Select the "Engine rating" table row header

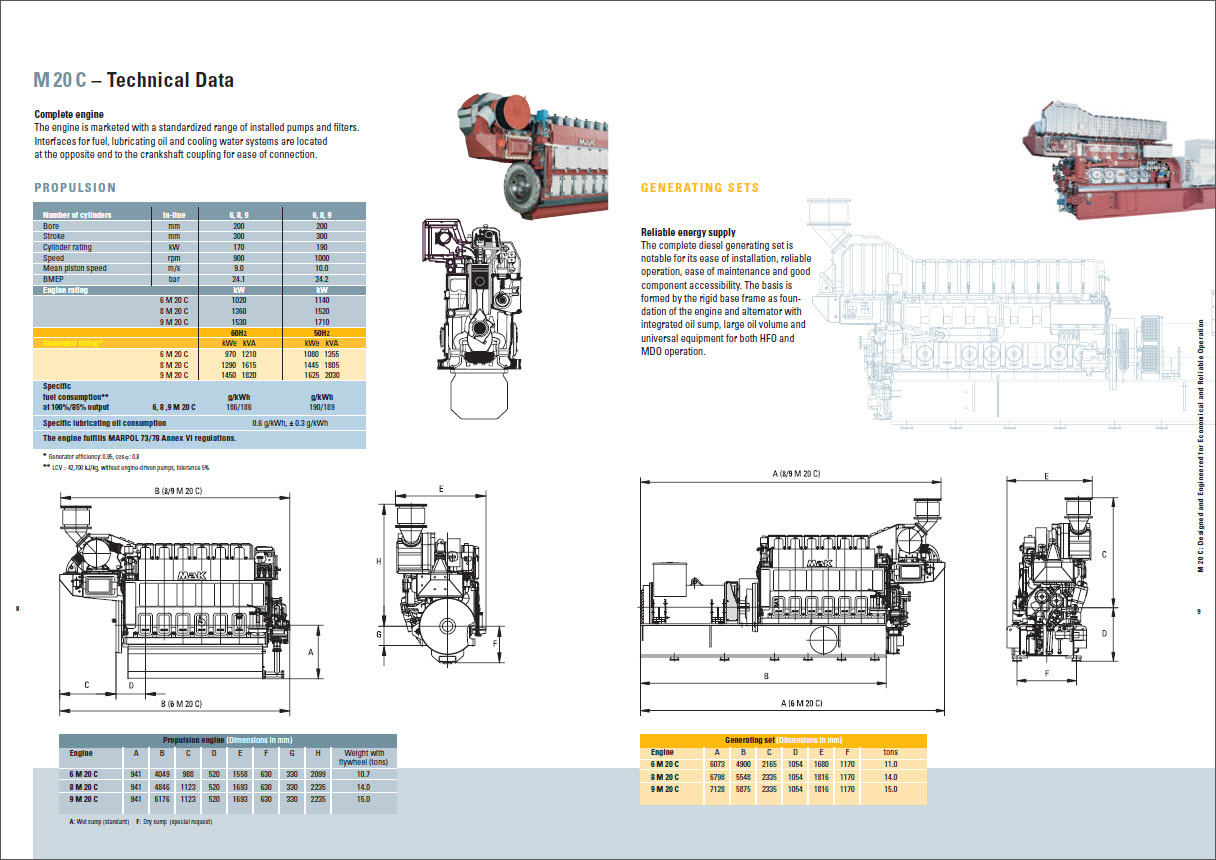pyautogui.click(x=68, y=290)
